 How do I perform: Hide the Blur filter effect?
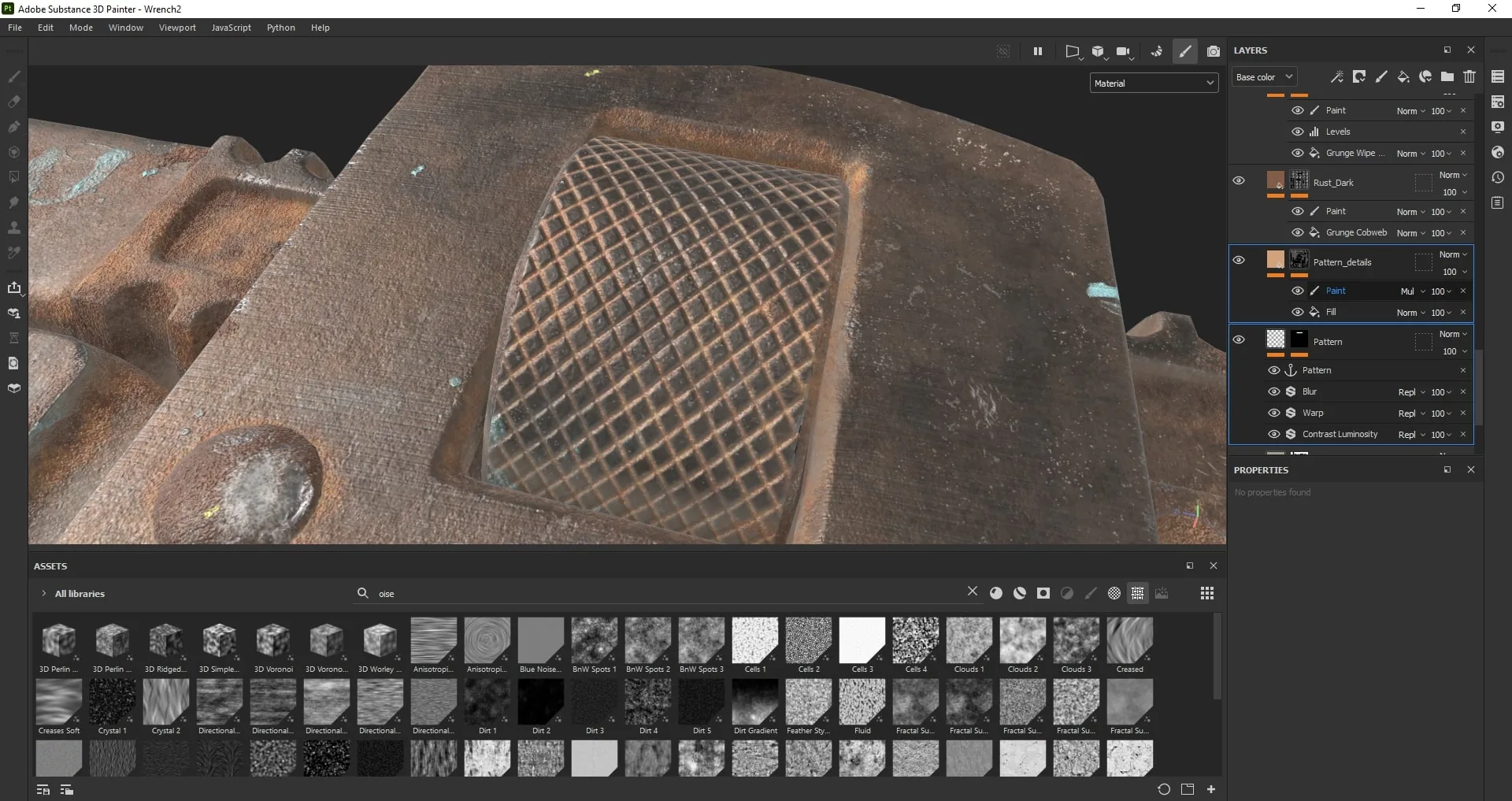[1274, 391]
